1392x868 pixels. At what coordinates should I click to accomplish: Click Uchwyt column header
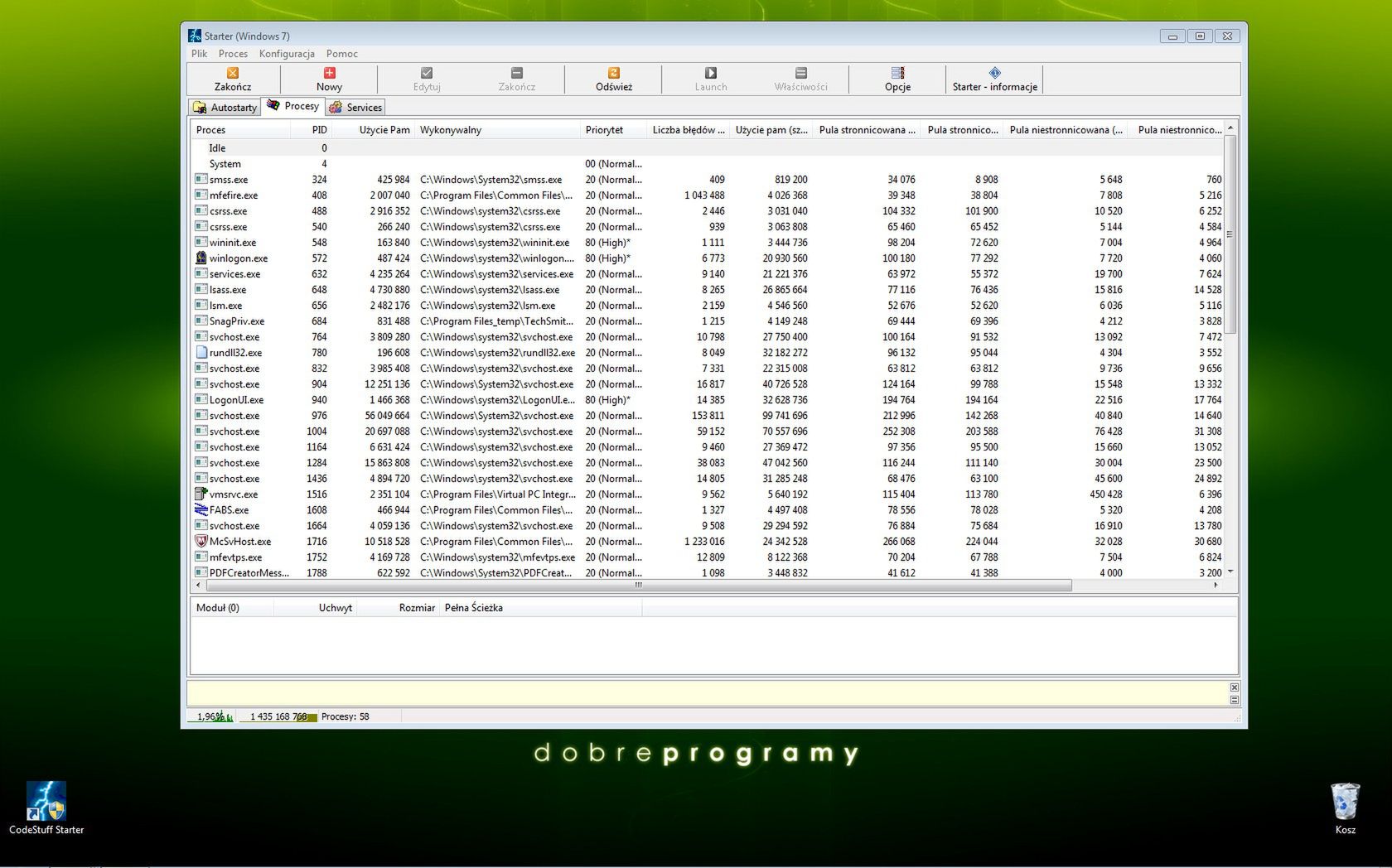pyautogui.click(x=315, y=608)
